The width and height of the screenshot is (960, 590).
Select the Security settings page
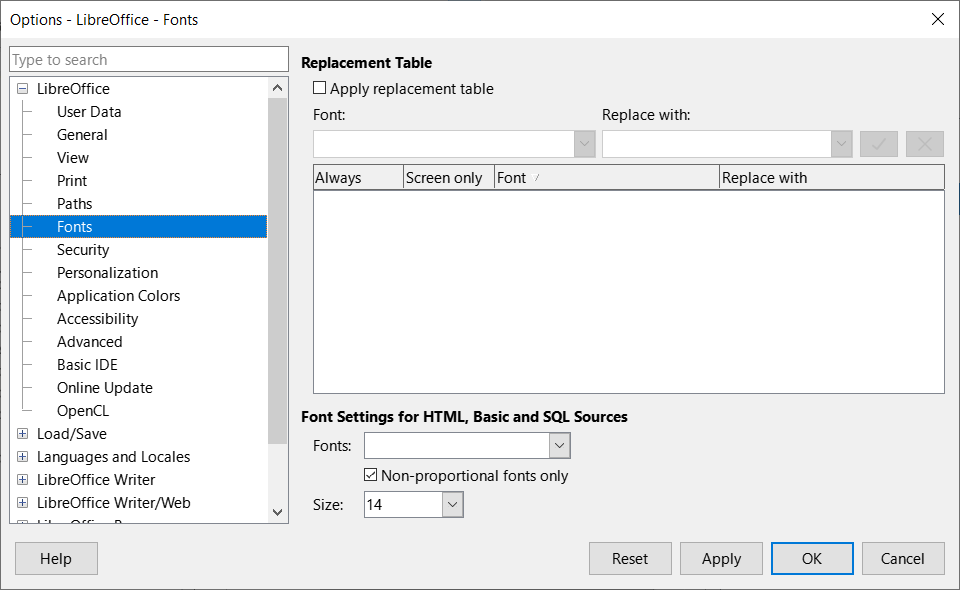pos(83,249)
